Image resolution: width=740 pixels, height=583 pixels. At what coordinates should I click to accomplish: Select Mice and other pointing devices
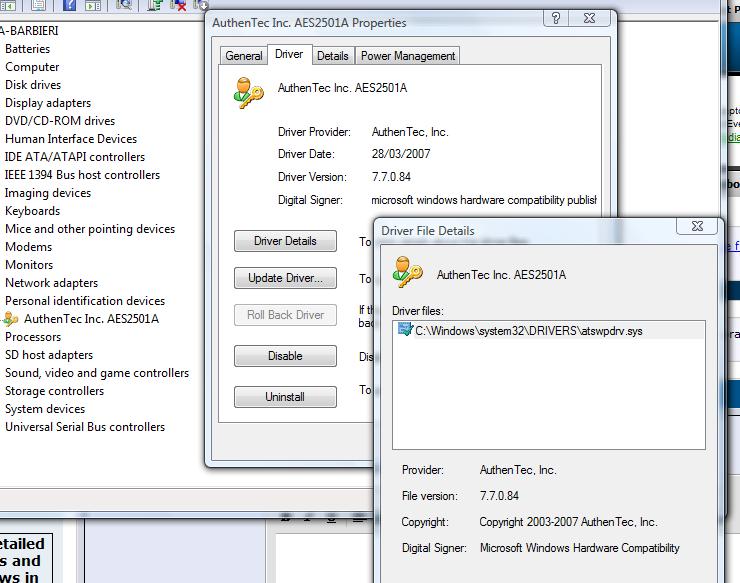point(90,229)
